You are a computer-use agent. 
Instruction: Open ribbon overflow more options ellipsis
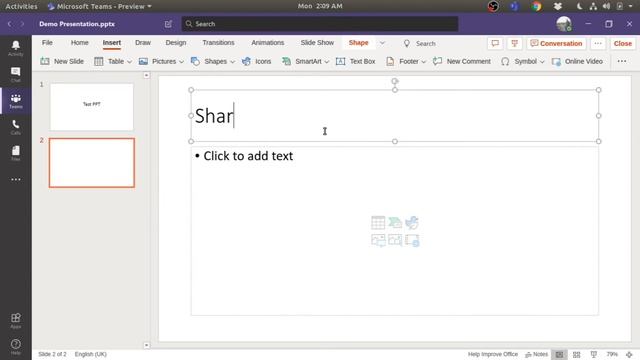tap(622, 61)
